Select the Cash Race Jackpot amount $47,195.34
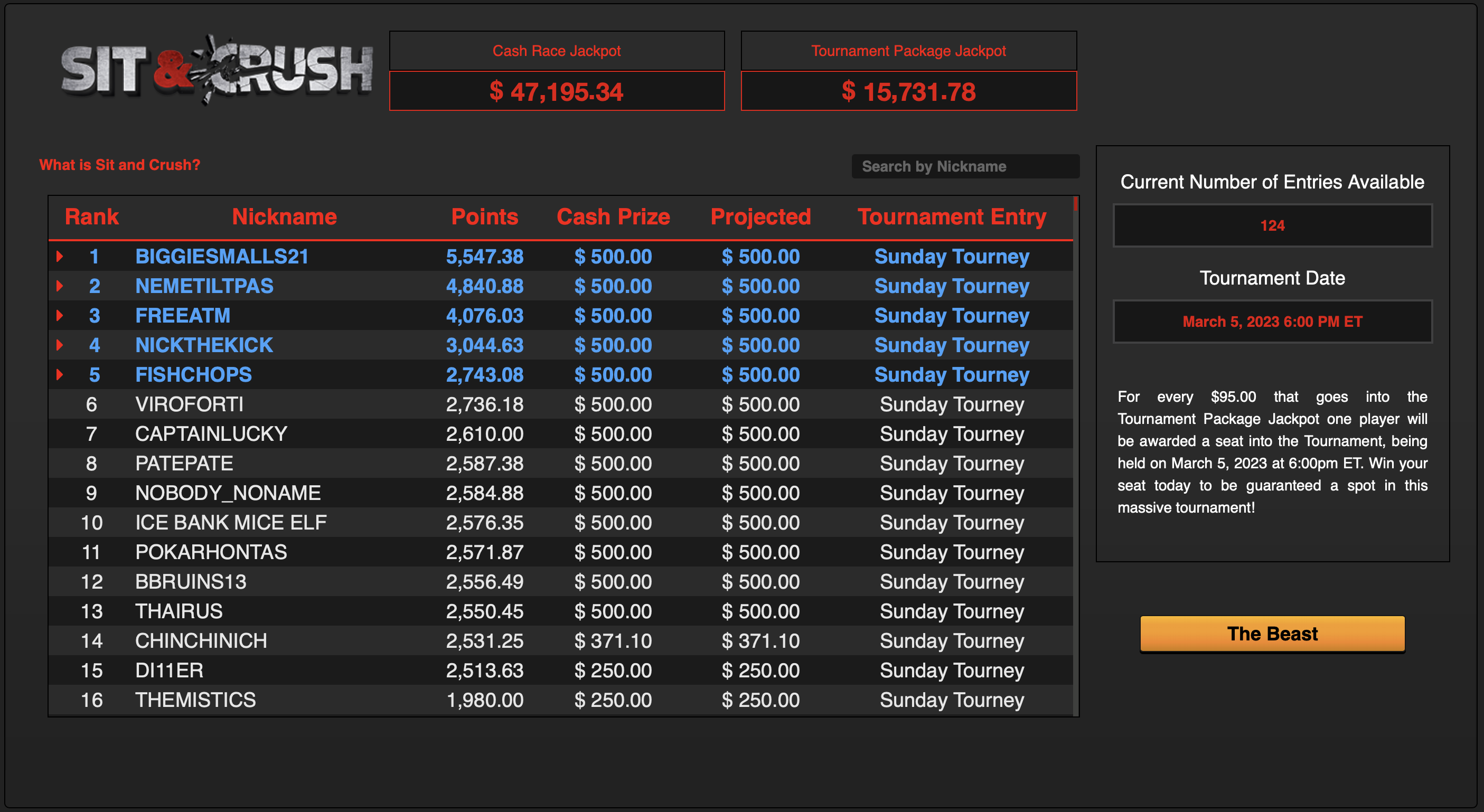1484x812 pixels. click(x=557, y=91)
